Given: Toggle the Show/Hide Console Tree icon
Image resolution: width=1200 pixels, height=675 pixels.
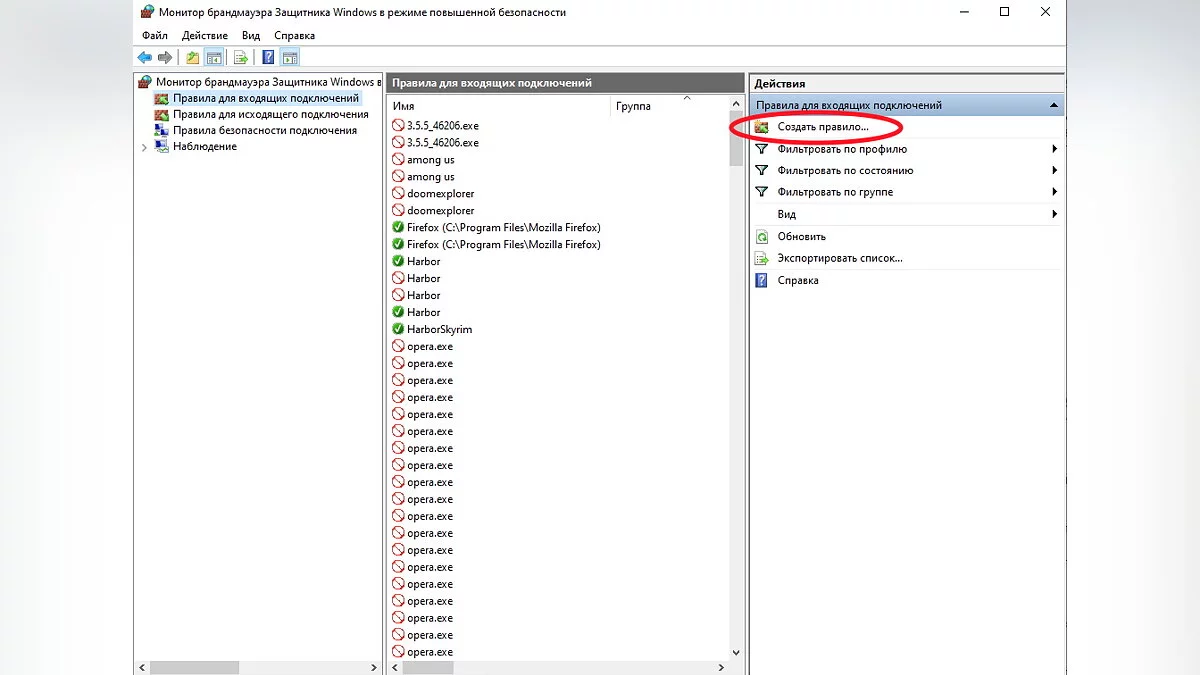Looking at the screenshot, I should pyautogui.click(x=213, y=57).
